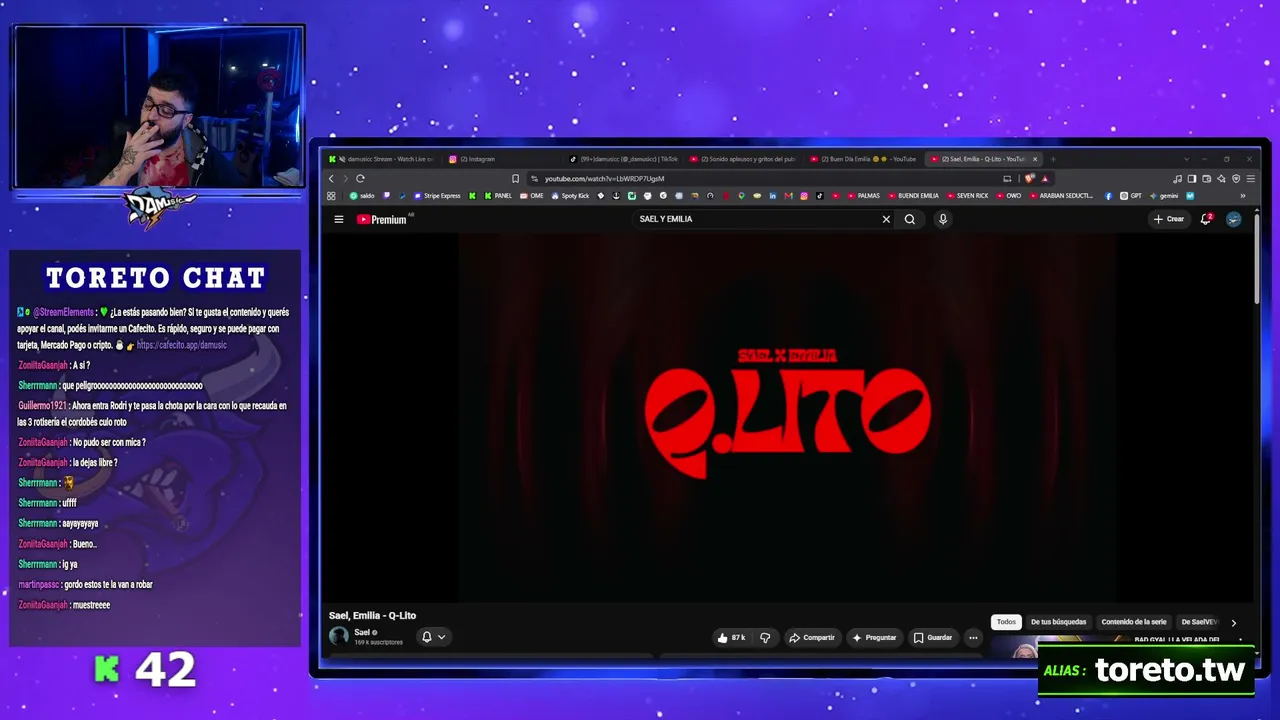The width and height of the screenshot is (1280, 720).
Task: Open the browser main hamburger menu
Action: click(1250, 179)
